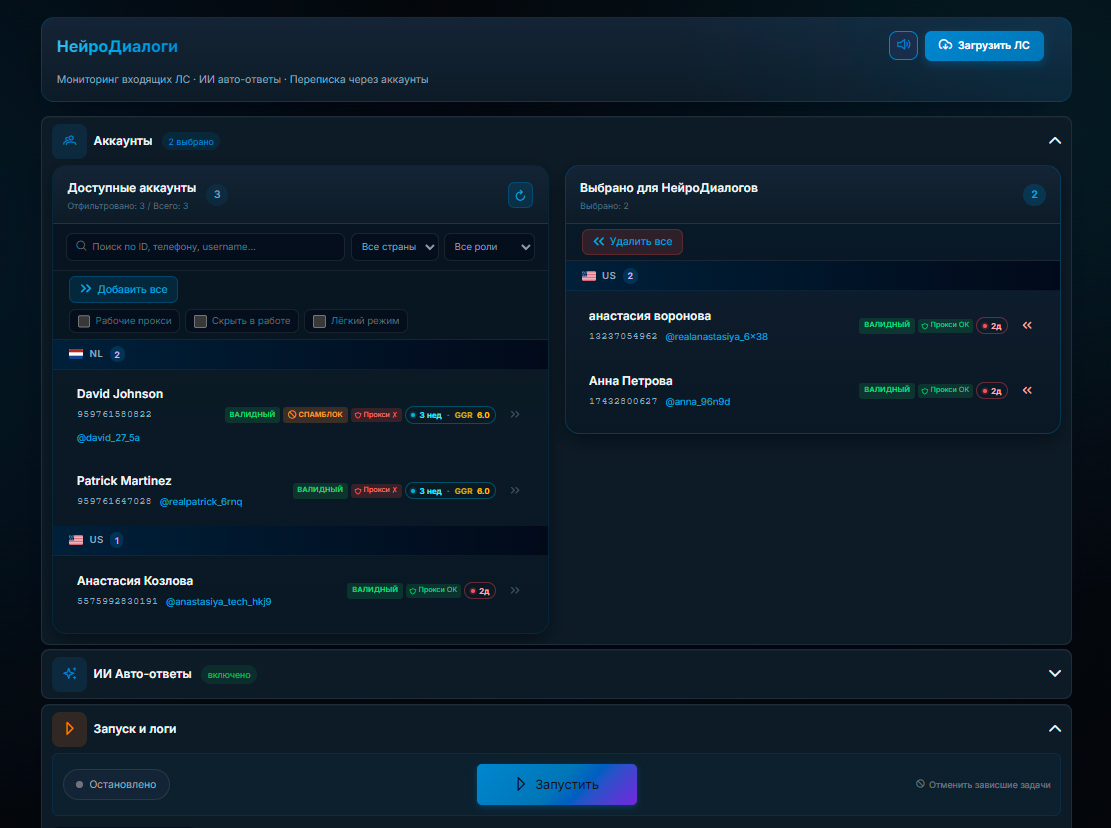Viewport: 1111px width, 828px height.
Task: Add David Johnson using the double-arrow icon
Action: point(515,414)
